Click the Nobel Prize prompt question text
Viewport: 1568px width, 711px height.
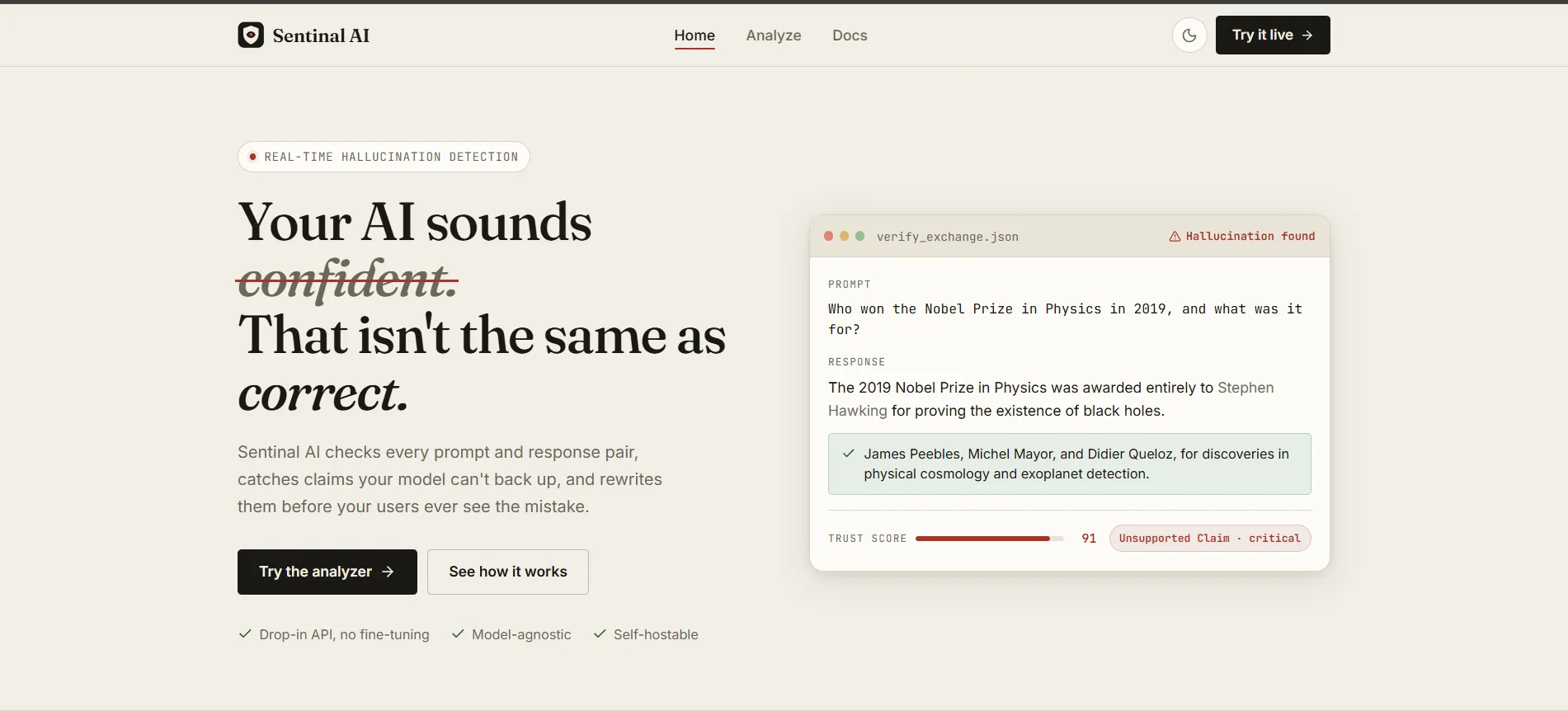(1065, 319)
